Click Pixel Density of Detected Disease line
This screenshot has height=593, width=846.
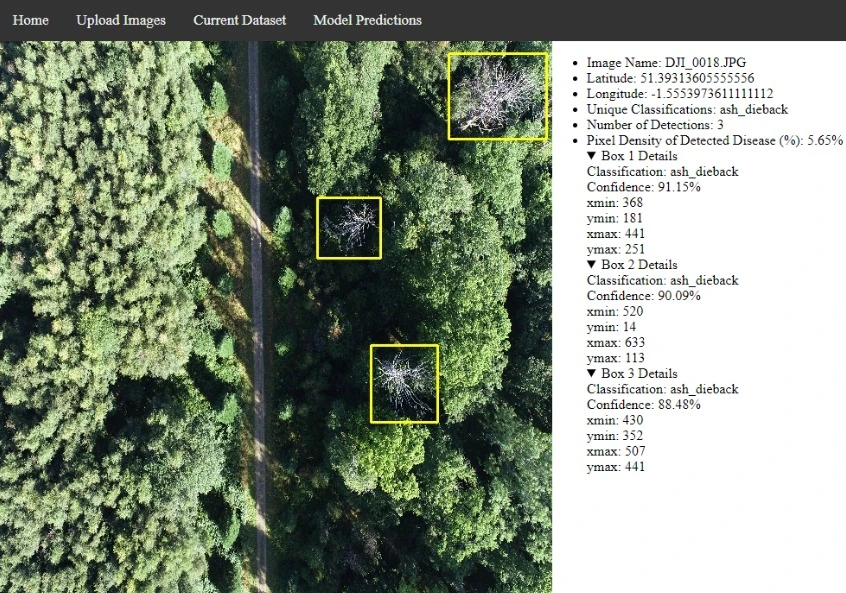(x=715, y=141)
